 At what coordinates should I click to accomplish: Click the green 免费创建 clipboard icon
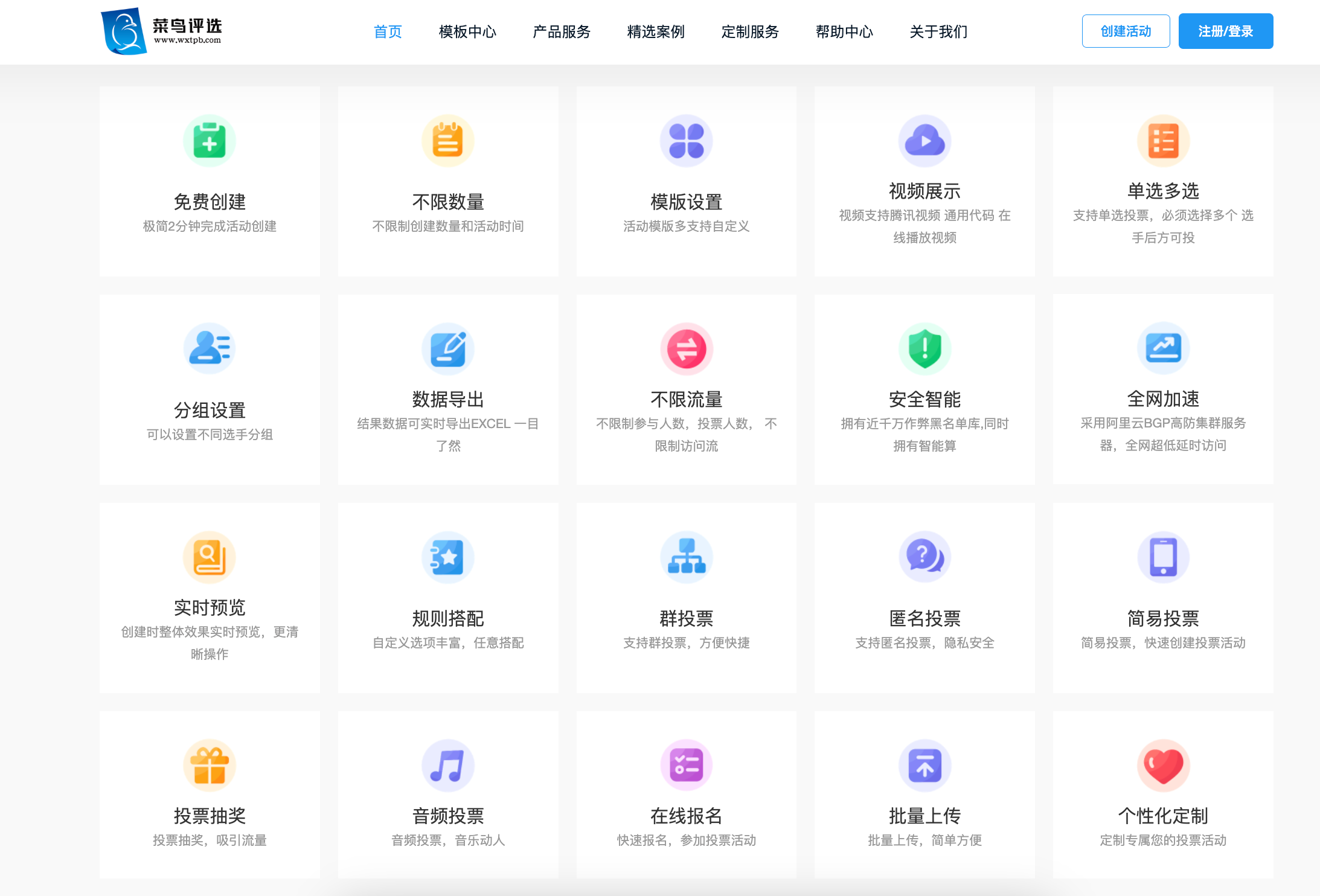pos(210,141)
